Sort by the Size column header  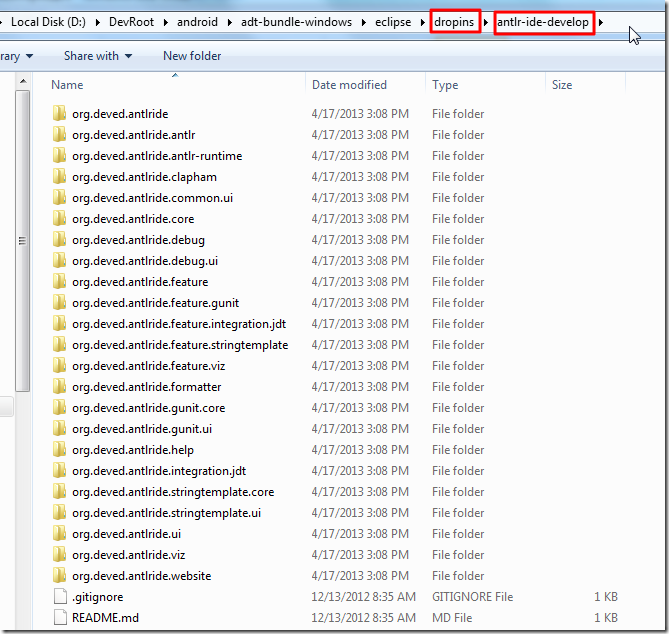(x=562, y=85)
